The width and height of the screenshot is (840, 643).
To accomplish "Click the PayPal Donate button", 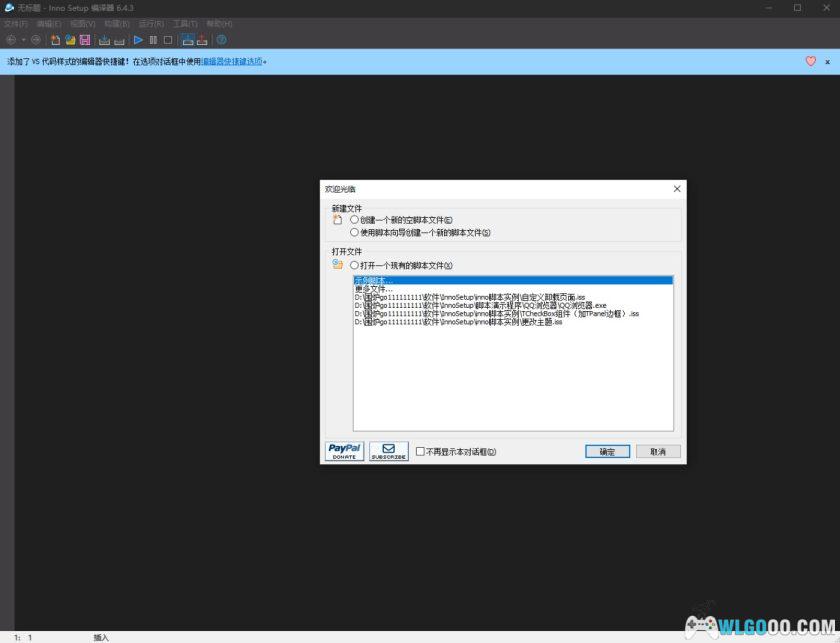I will [x=343, y=450].
